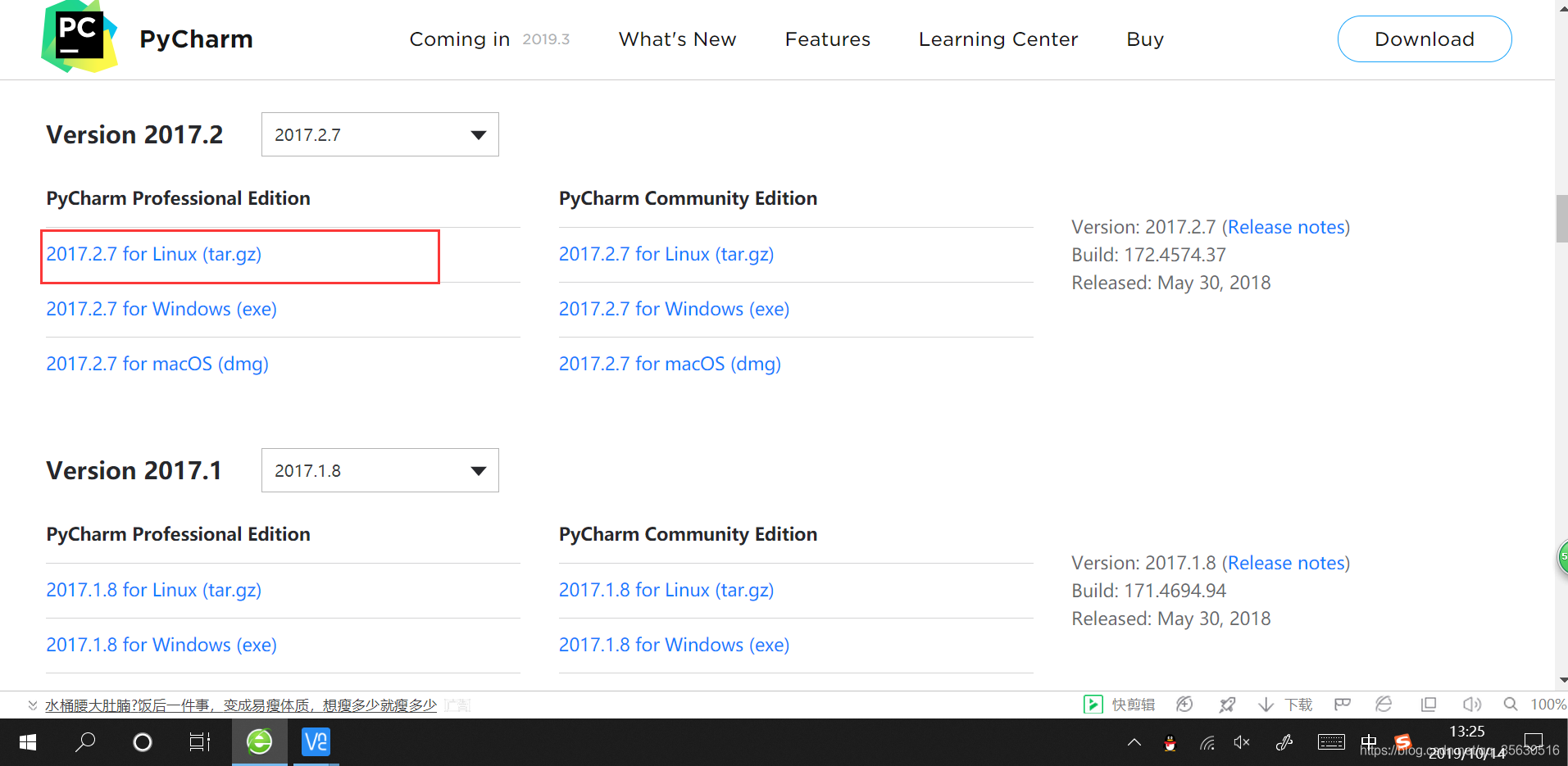Click the Sogou input S icon
1568x766 pixels.
1402,742
